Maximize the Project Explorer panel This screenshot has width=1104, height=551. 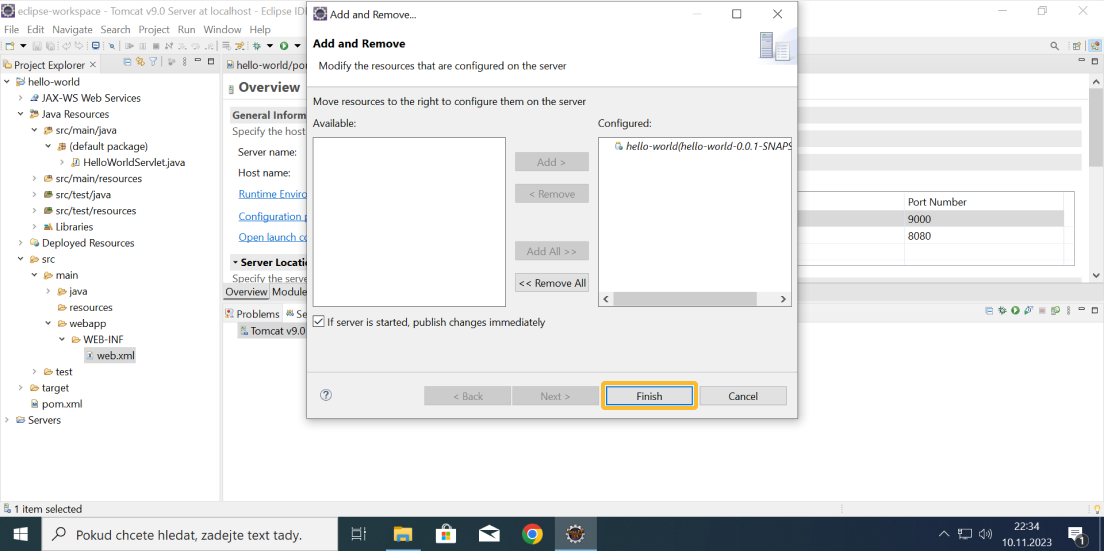[x=211, y=61]
